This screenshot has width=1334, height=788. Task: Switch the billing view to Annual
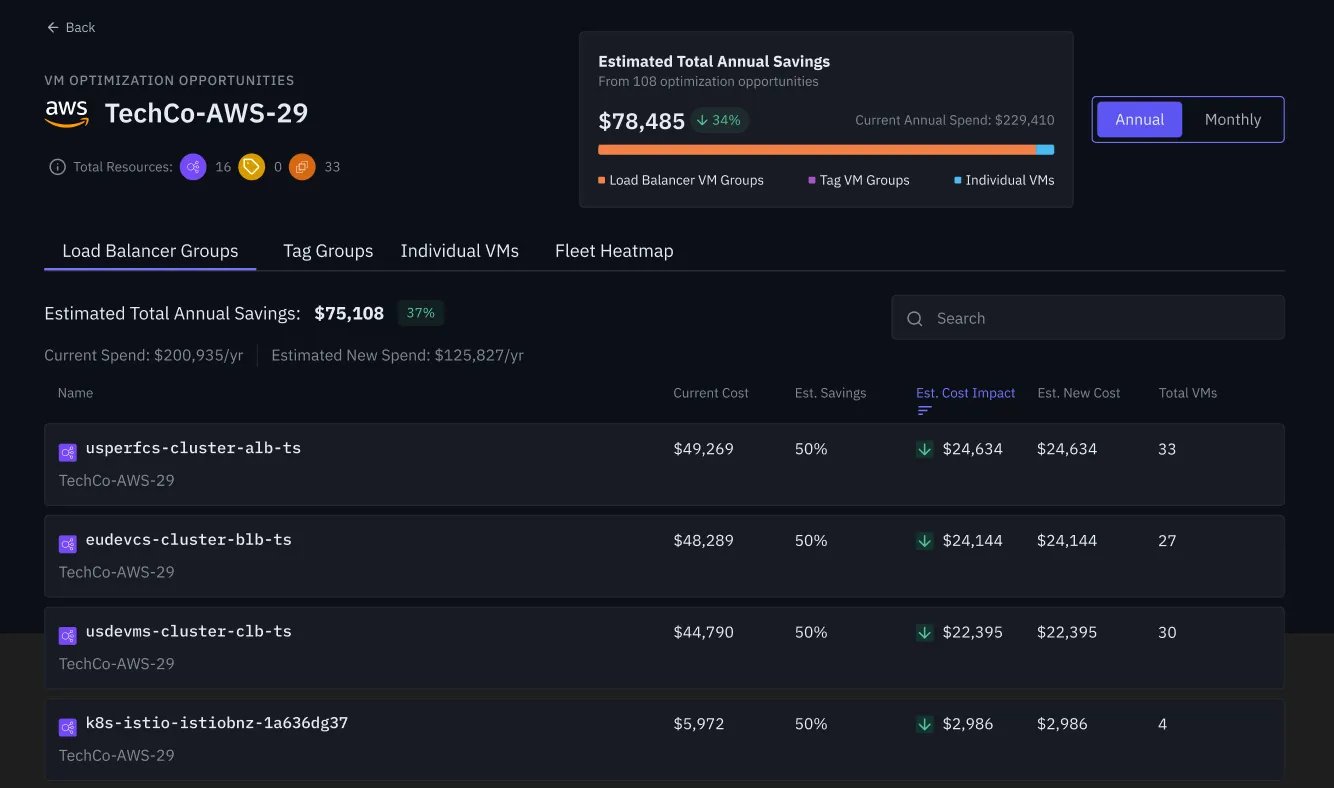click(x=1139, y=120)
